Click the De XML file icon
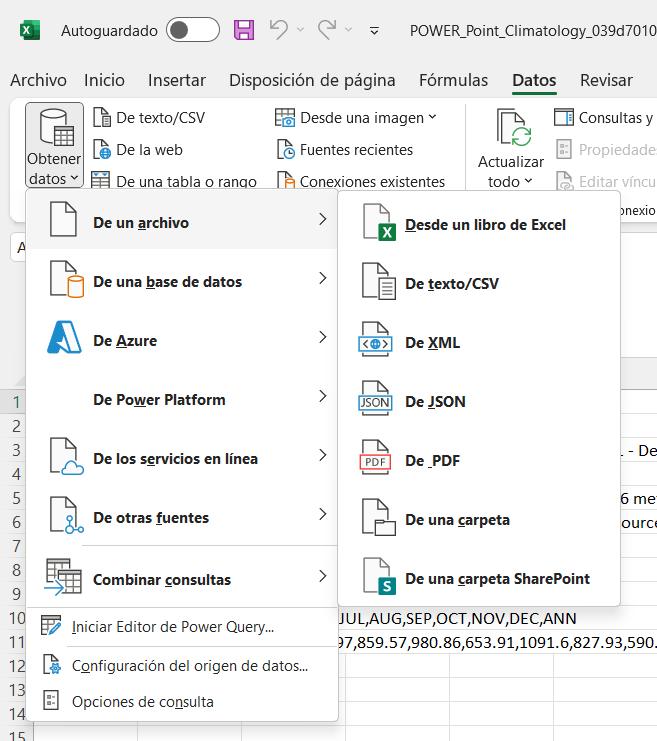This screenshot has height=741, width=657. click(375, 339)
